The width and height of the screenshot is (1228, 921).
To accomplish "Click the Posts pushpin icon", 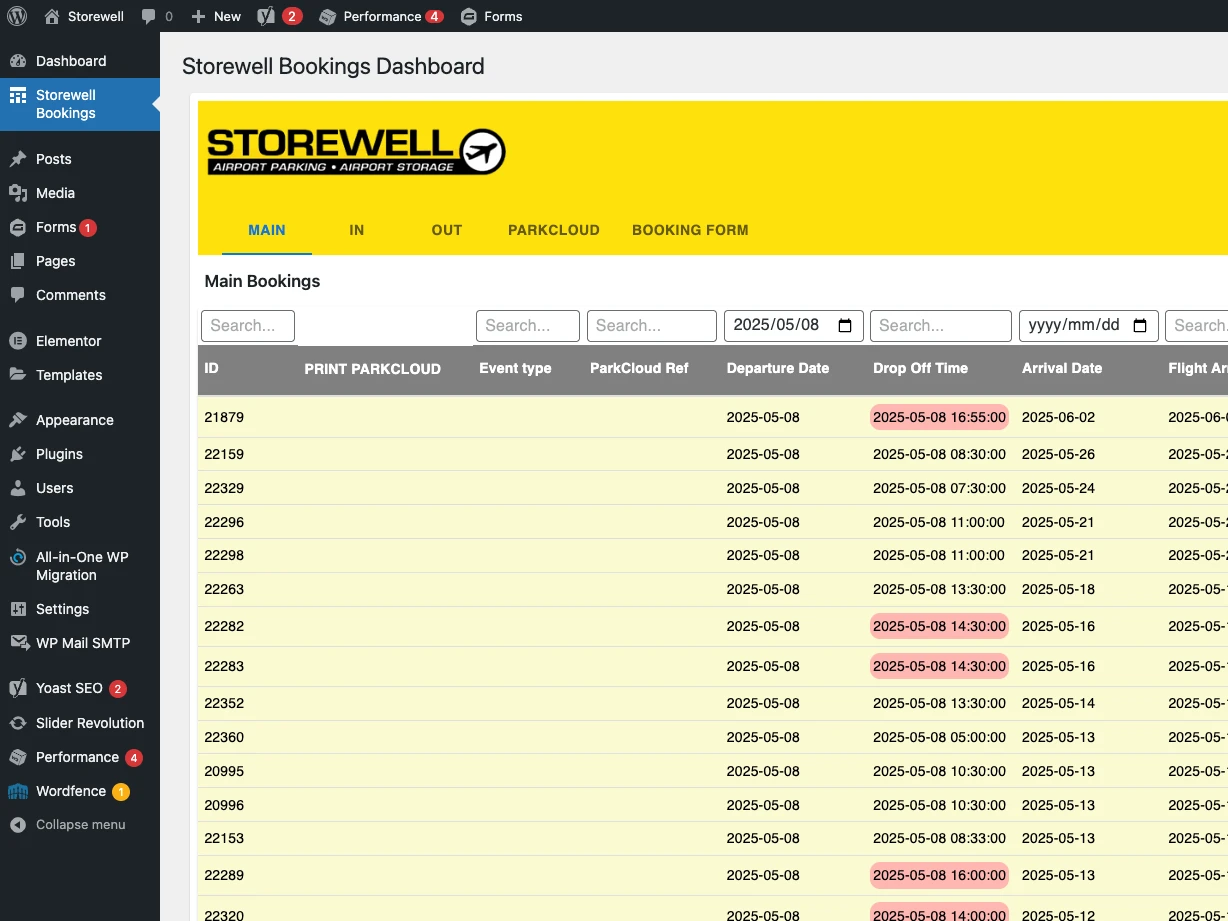I will (x=18, y=159).
